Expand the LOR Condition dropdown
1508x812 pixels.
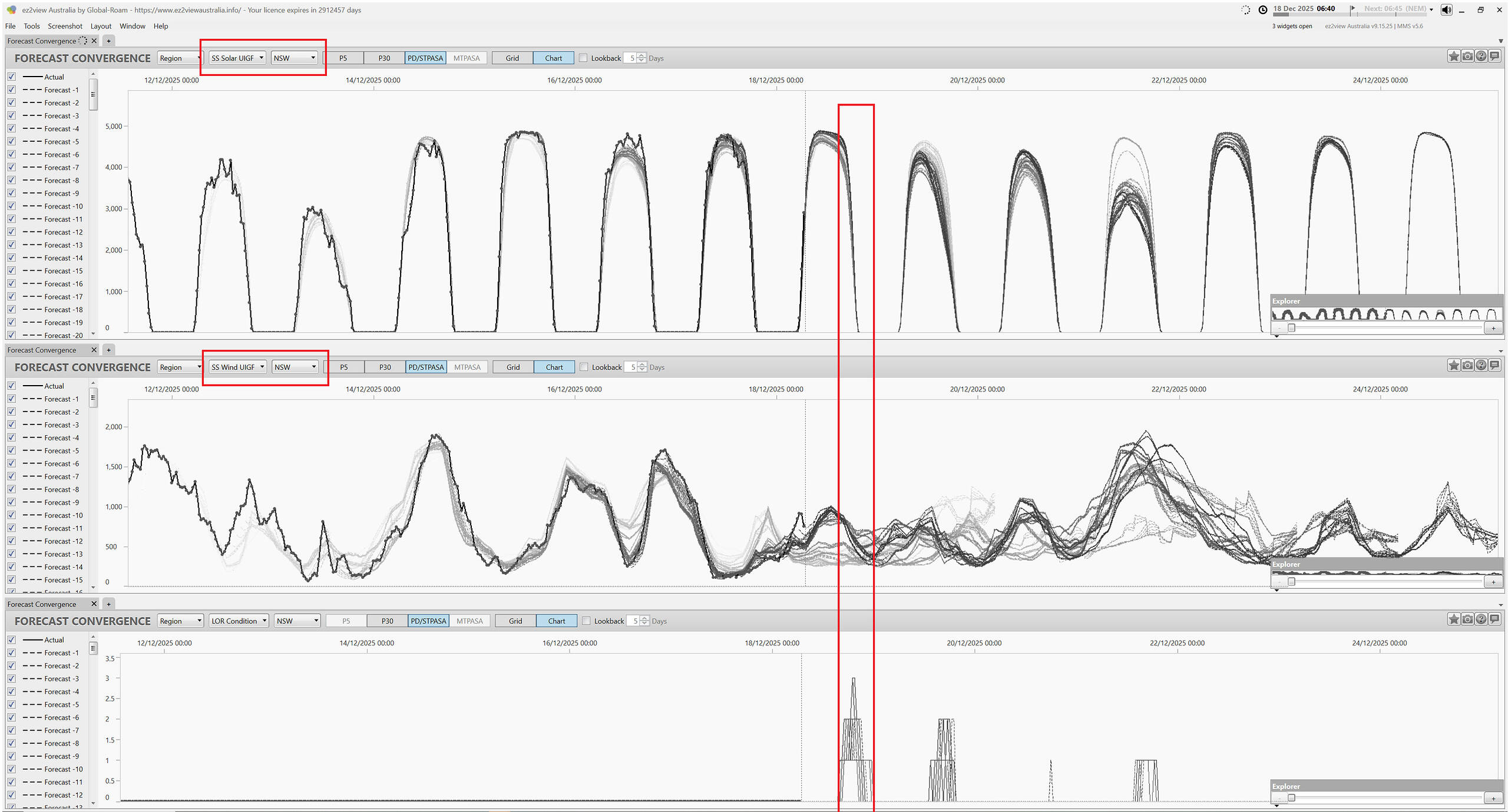pos(239,621)
